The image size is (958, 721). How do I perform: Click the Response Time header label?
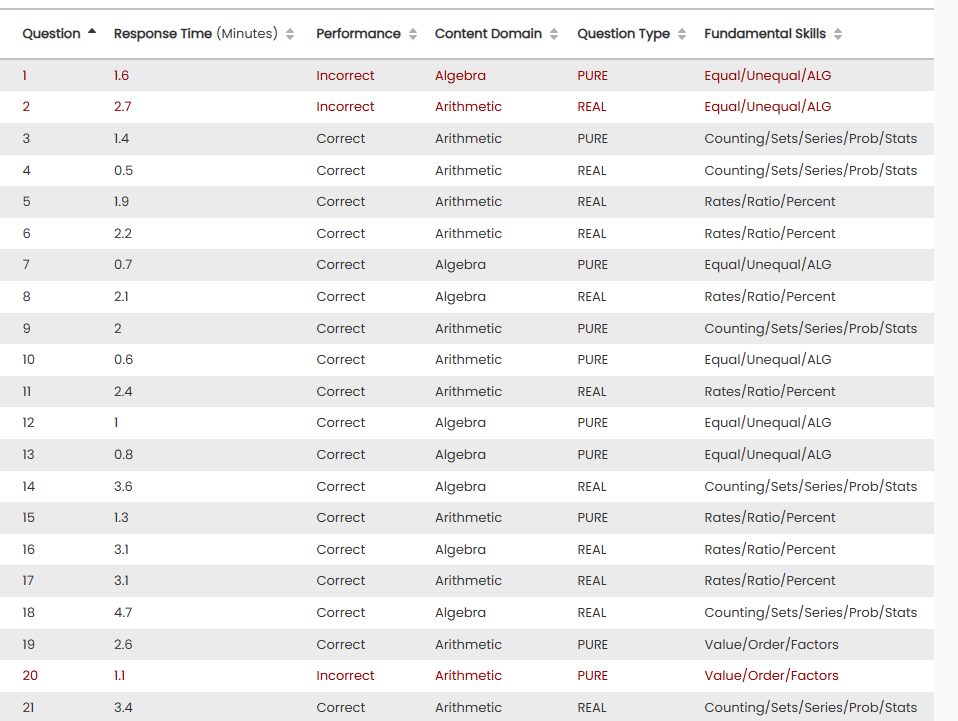163,34
